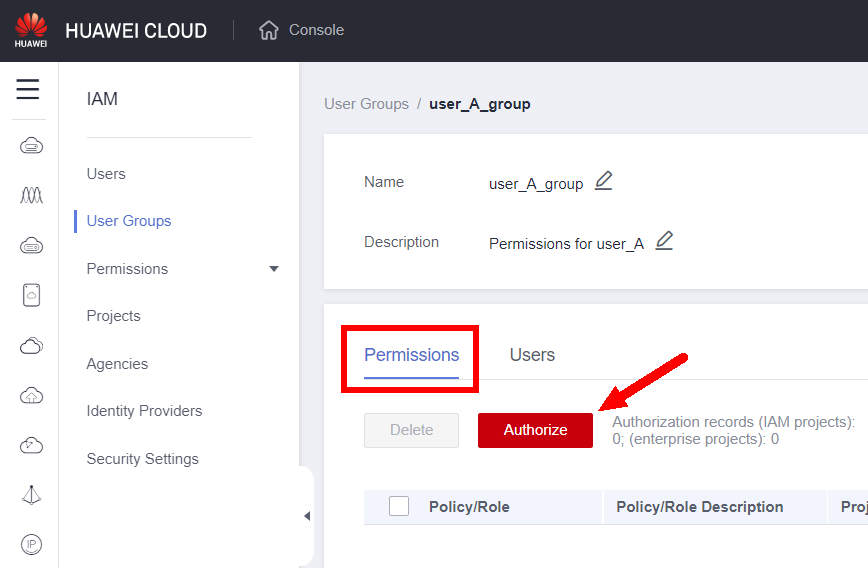Open the Elastic IP sidebar icon

(31, 544)
